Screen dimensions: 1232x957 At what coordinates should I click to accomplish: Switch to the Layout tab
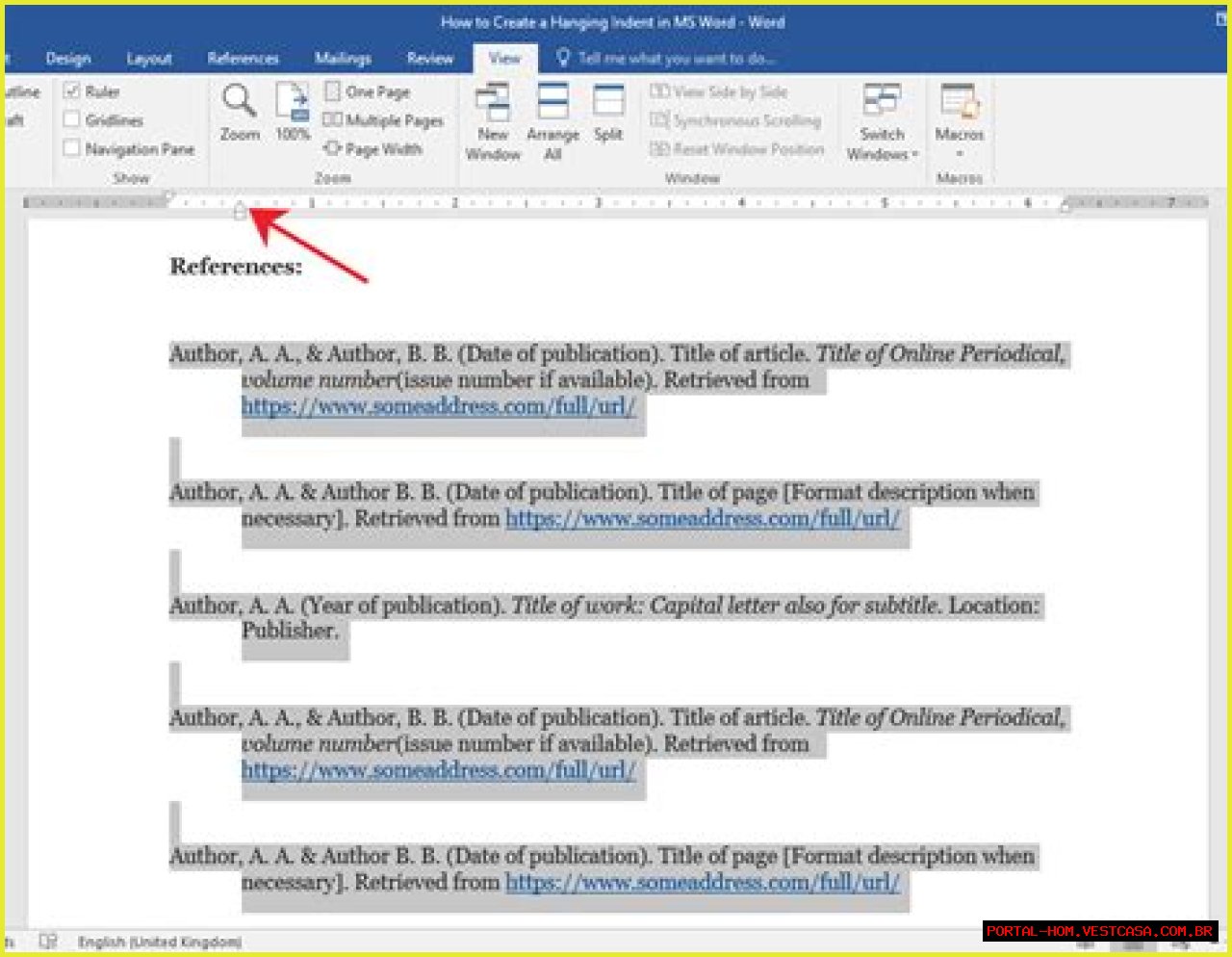coord(149,59)
